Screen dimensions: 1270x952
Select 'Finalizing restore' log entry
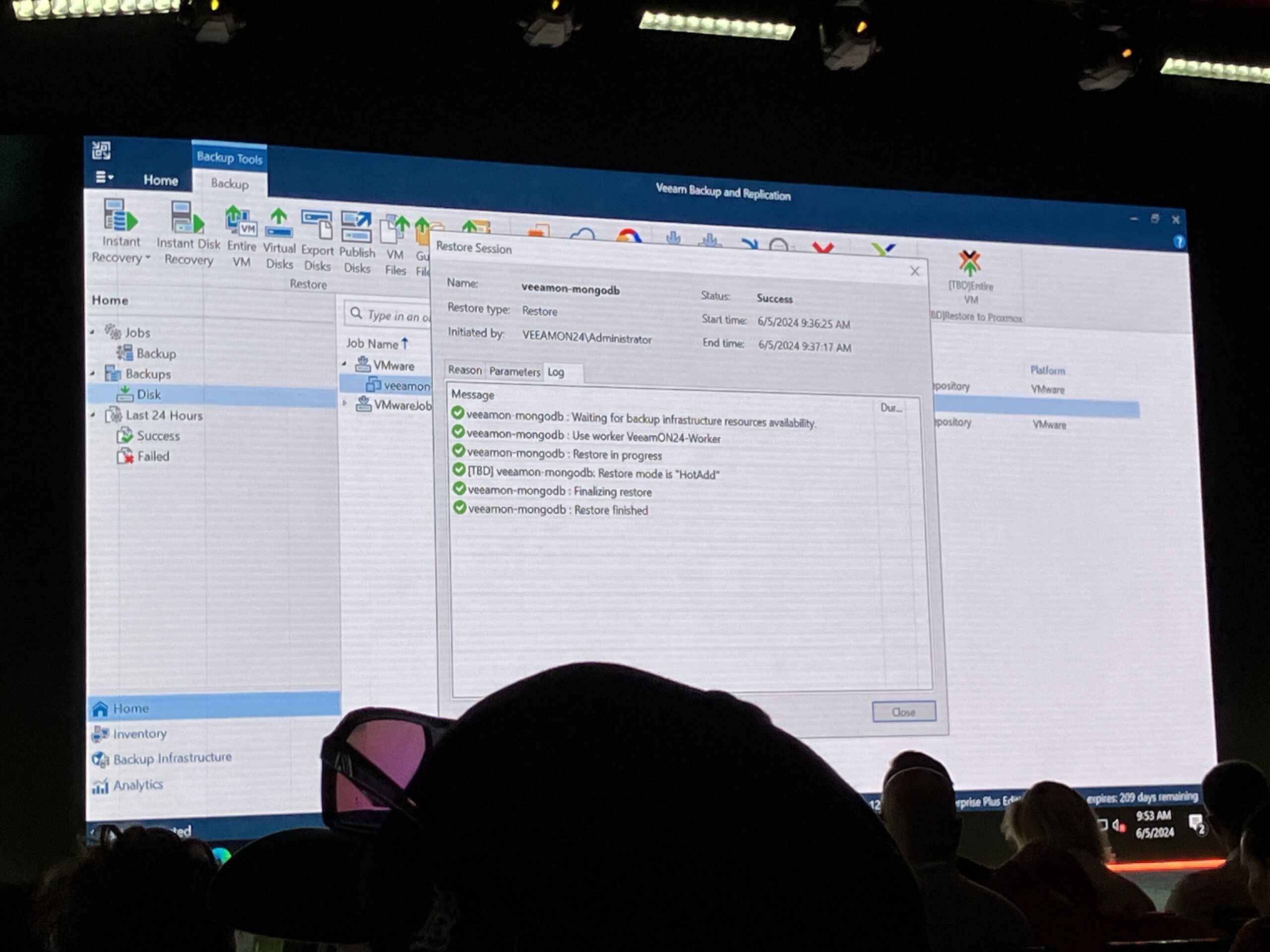tap(552, 491)
